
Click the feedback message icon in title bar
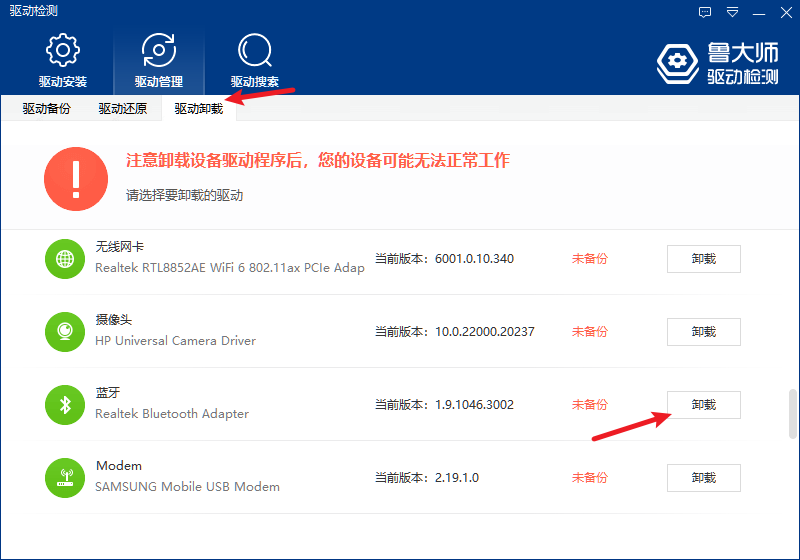click(705, 12)
